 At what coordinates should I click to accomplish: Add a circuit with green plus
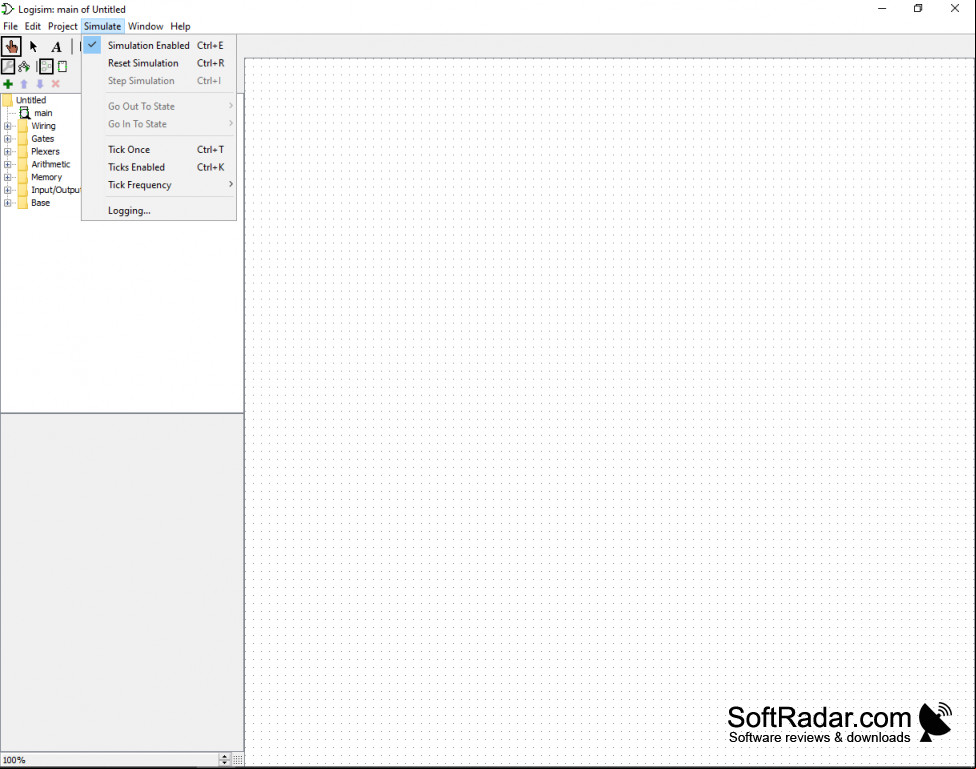coord(8,83)
